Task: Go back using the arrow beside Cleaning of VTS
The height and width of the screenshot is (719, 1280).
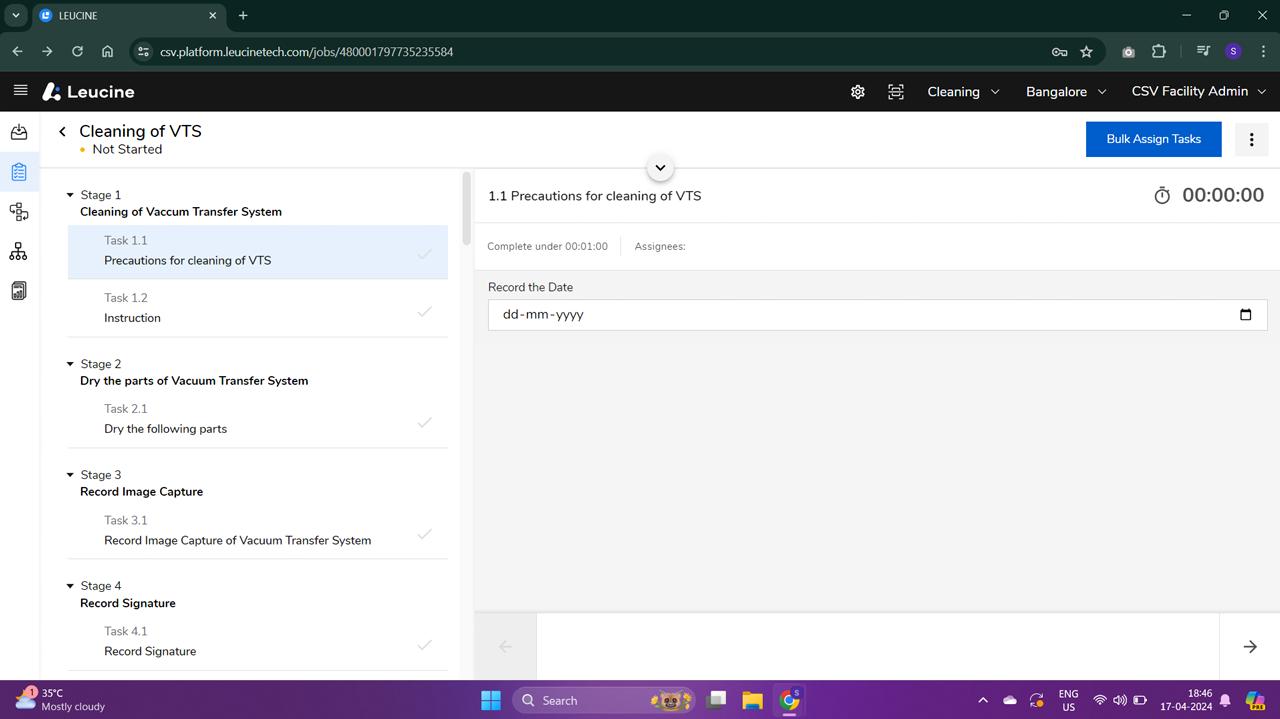Action: (x=62, y=131)
